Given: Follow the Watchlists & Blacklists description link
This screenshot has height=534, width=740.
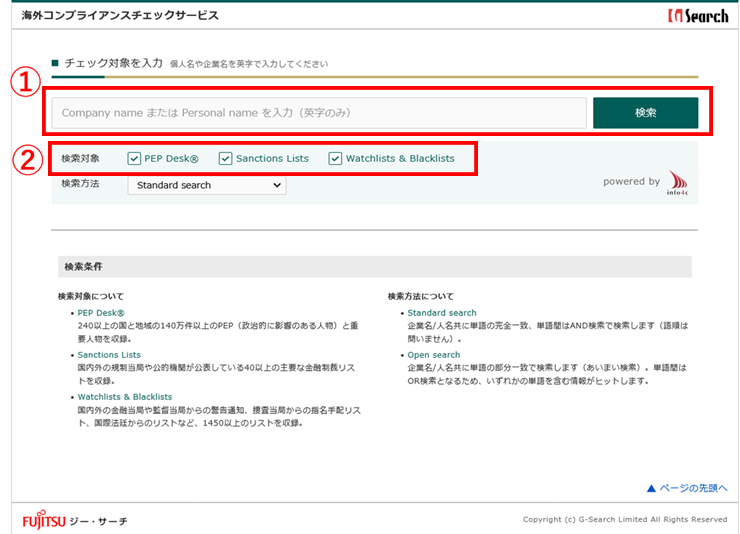Looking at the screenshot, I should [125, 397].
